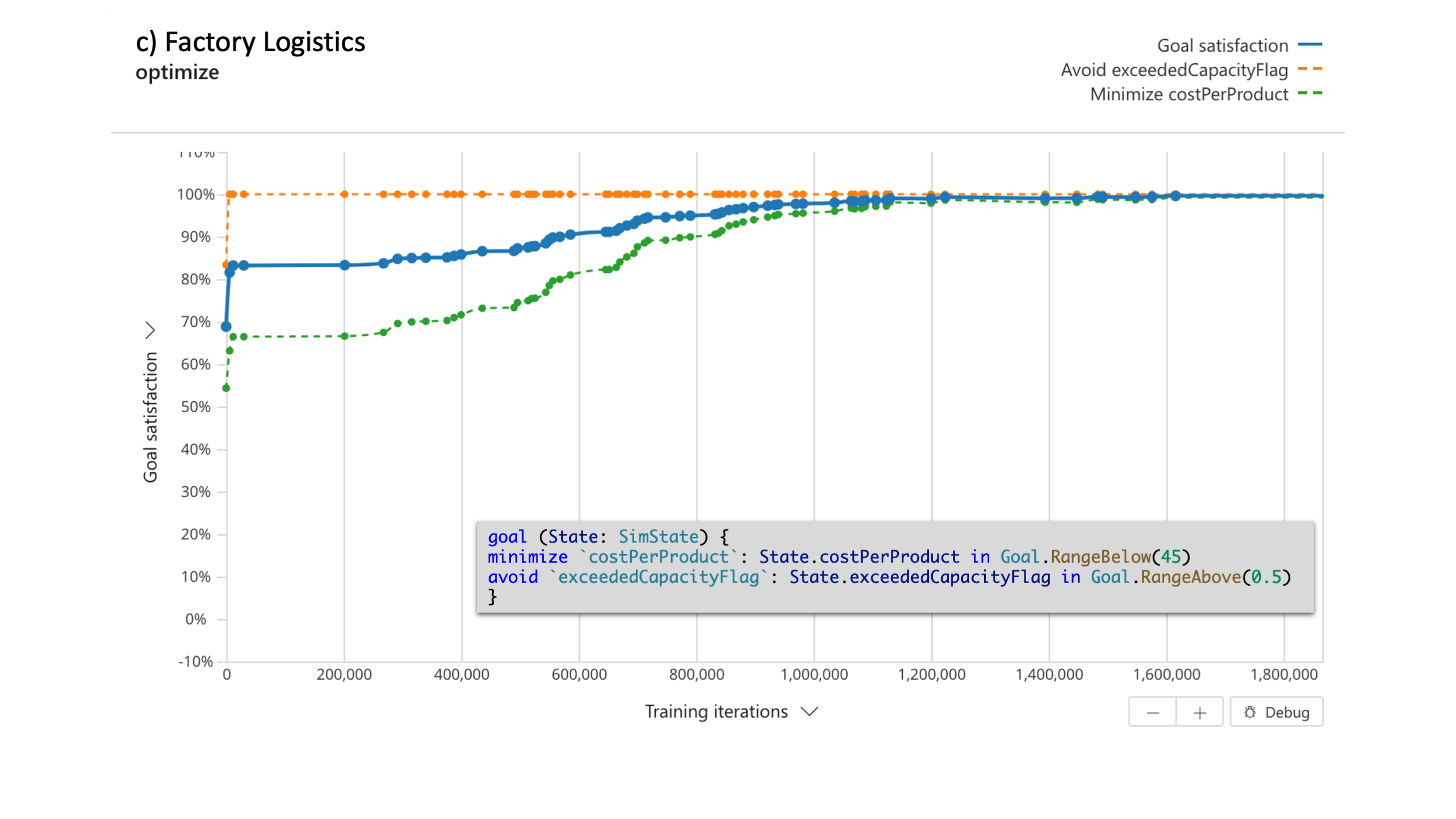This screenshot has height=819, width=1456.
Task: Click the 0% y-axis tick label
Action: tap(196, 619)
